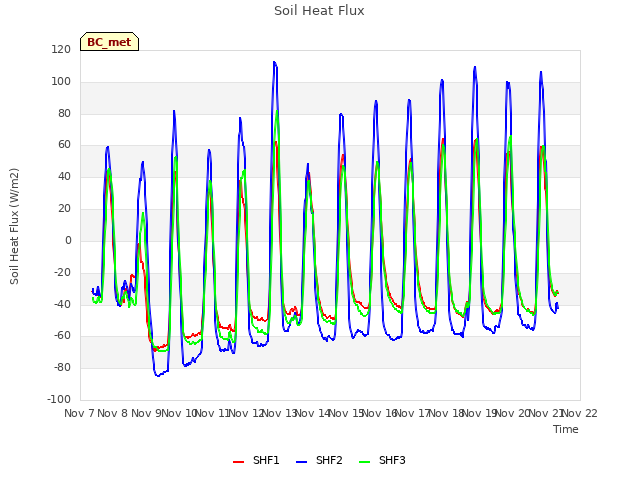Click the SHF2 minimum trough on Nov 9
The width and height of the screenshot is (640, 480).
(158, 376)
